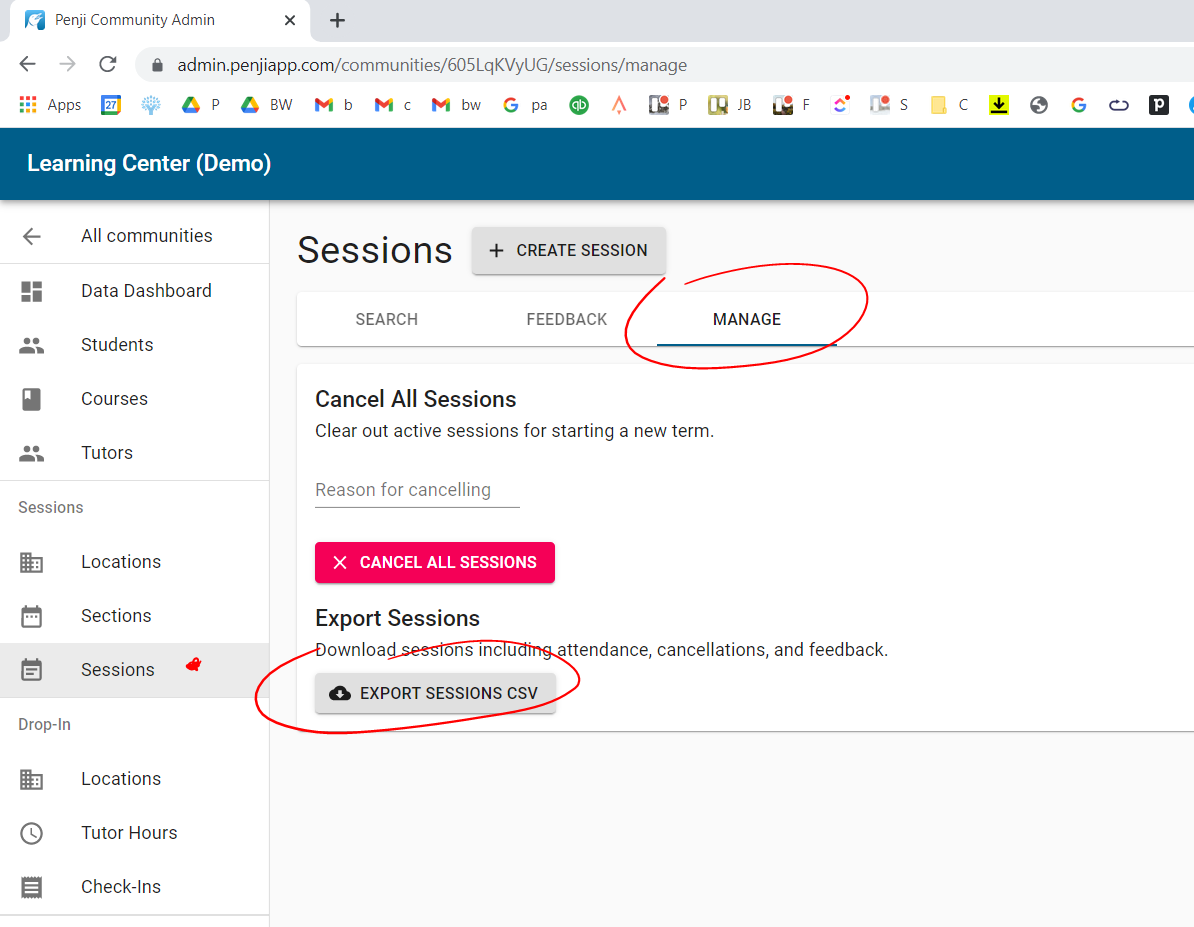Viewport: 1194px width, 927px height.
Task: Open a new browser tab
Action: pyautogui.click(x=337, y=20)
